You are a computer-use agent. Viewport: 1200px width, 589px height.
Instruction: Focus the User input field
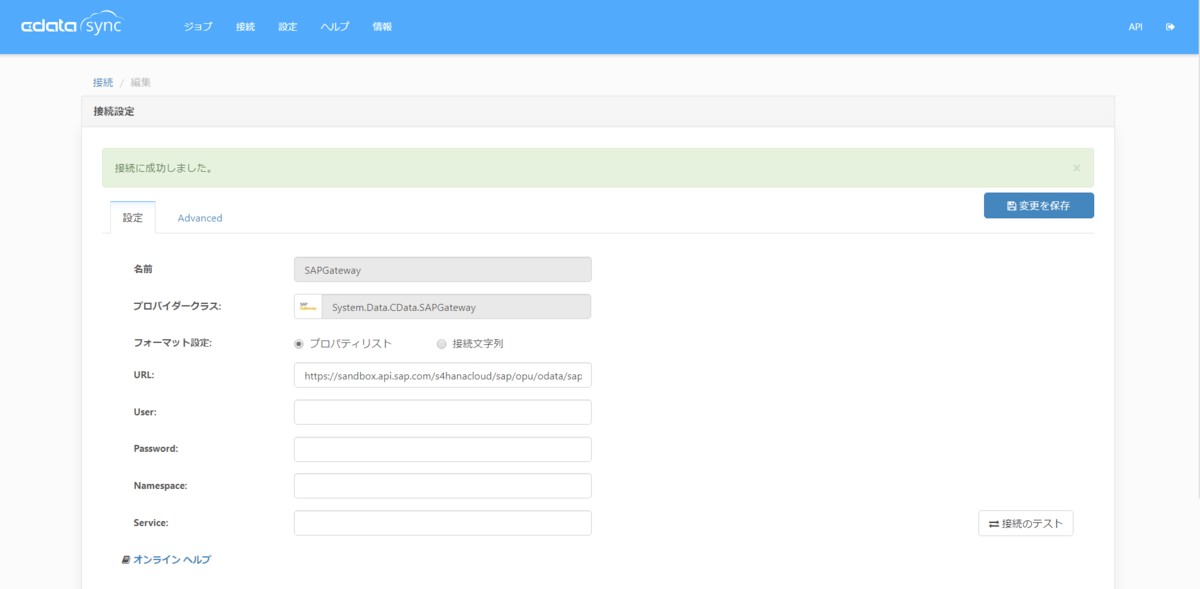443,412
